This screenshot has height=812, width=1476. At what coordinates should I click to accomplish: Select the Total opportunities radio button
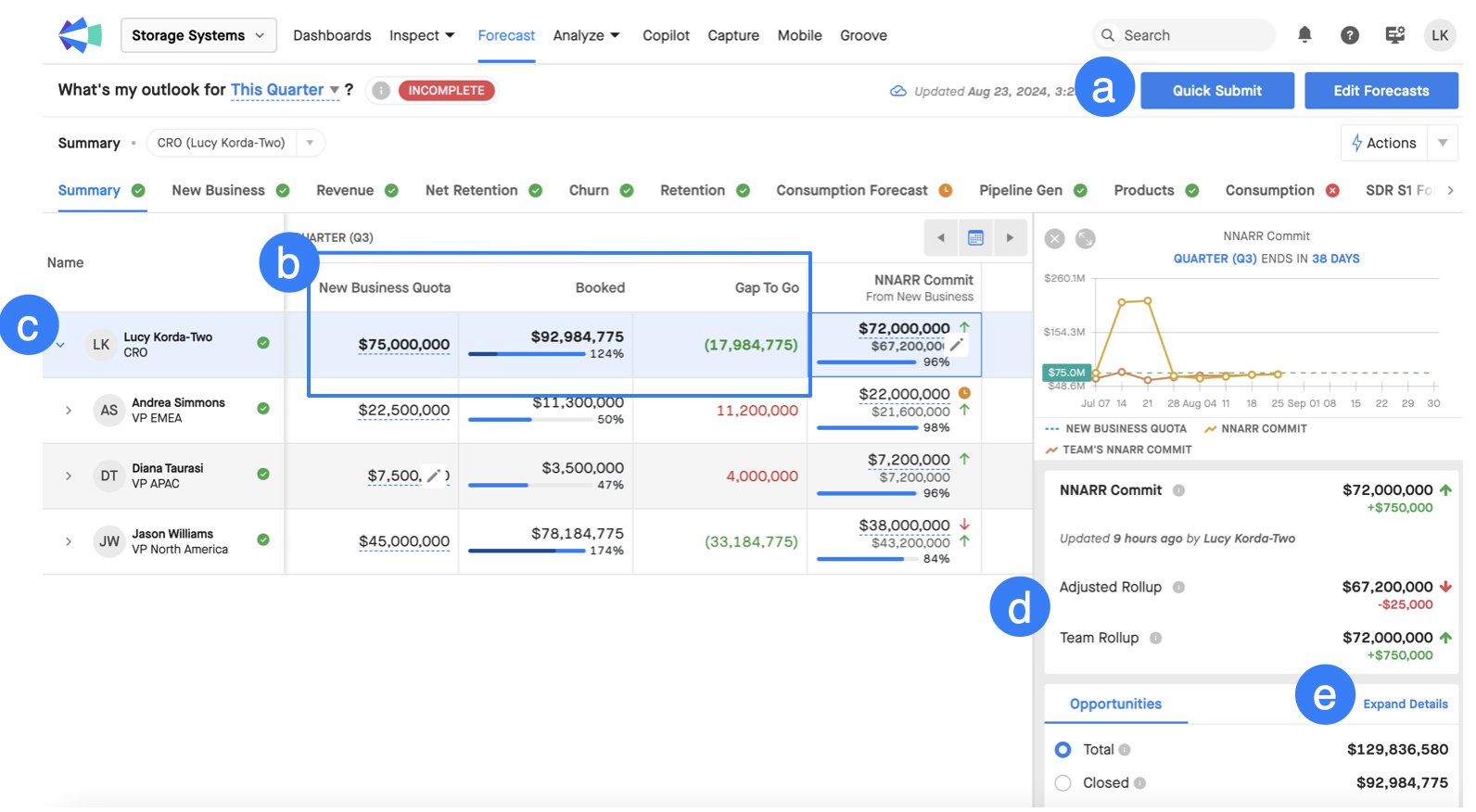(x=1063, y=750)
